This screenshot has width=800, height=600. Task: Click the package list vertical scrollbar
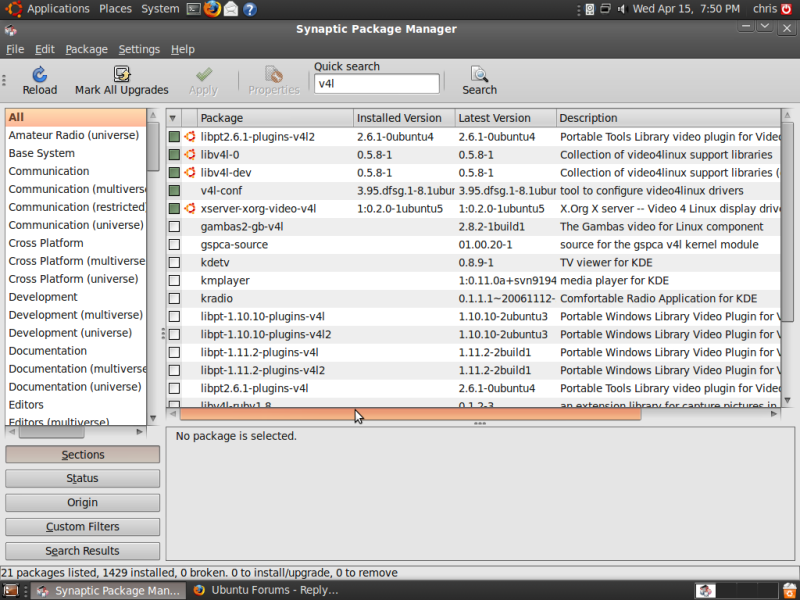tap(787, 222)
